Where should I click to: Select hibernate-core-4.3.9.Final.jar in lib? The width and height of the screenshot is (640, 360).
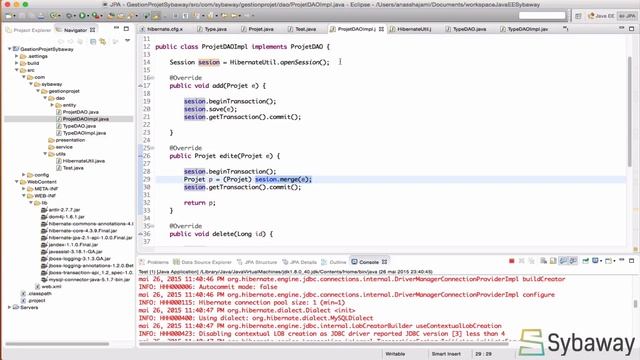[x=79, y=231]
